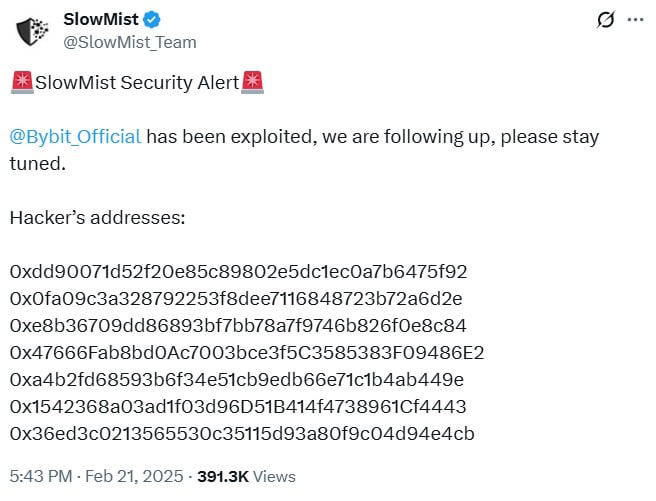Image resolution: width=656 pixels, height=501 pixels.
Task: Click the address starting with 0x47666Fab
Action: (x=246, y=353)
